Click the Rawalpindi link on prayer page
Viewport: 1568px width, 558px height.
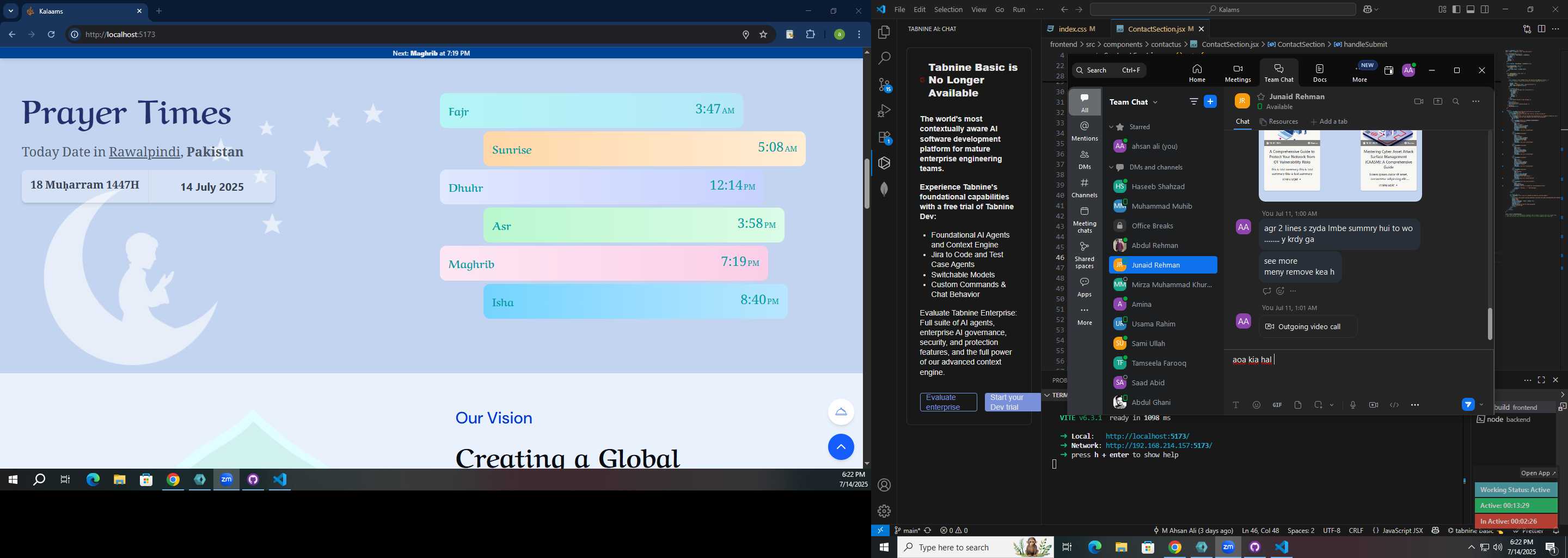click(144, 152)
